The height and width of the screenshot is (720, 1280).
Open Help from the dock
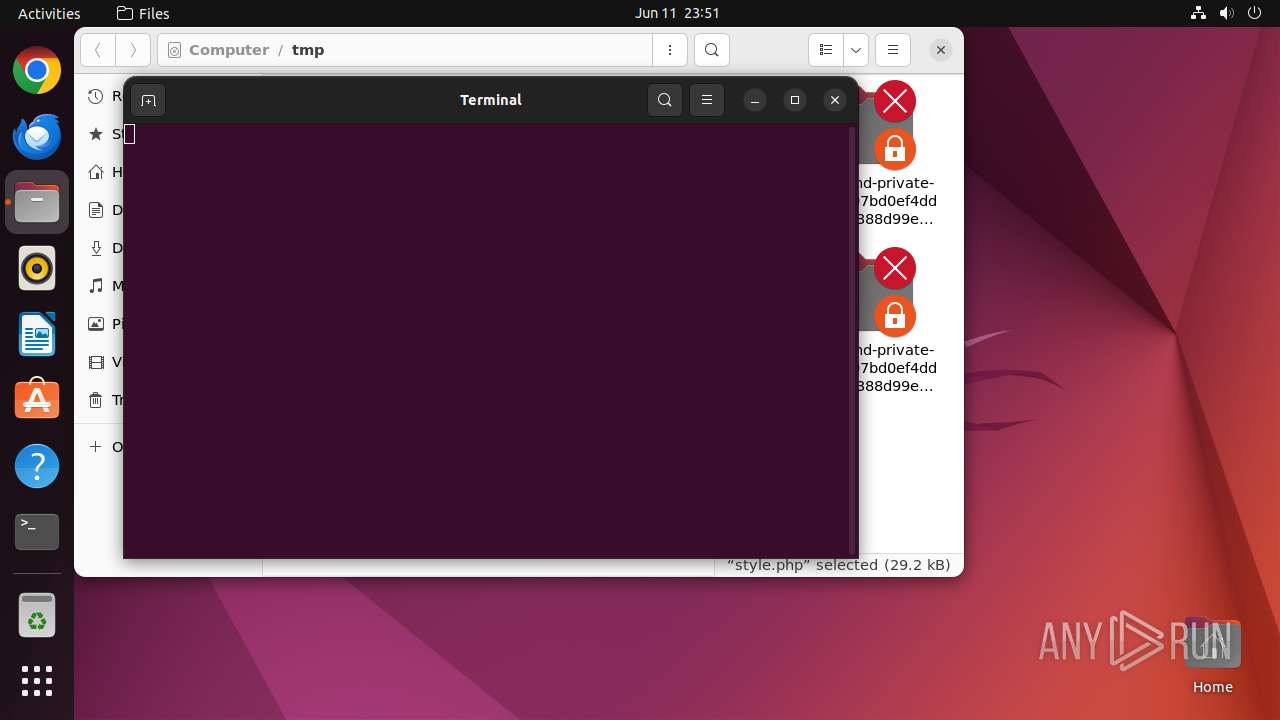point(37,466)
